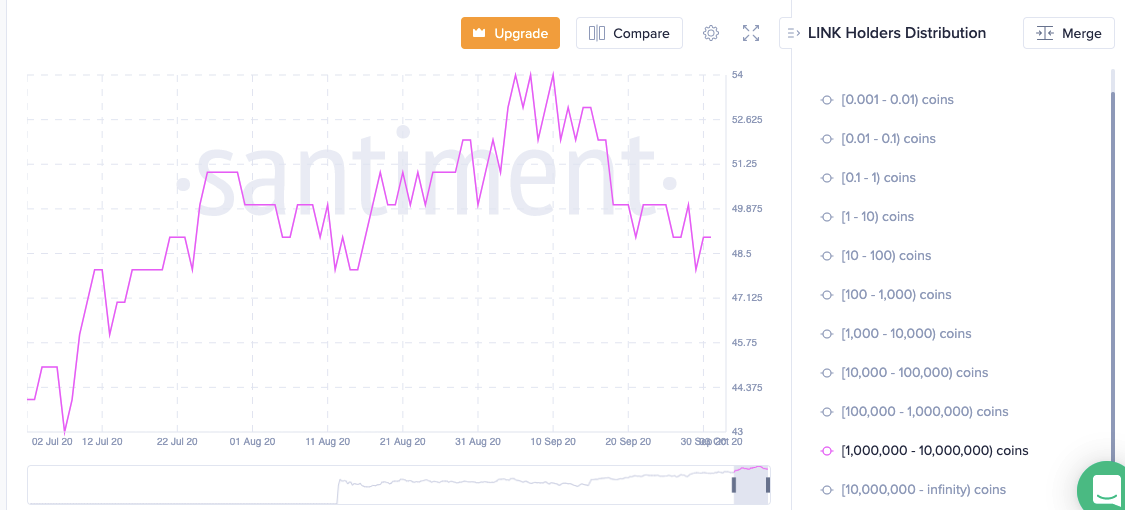1125x510 pixels.
Task: Toggle the [100,000 - 1,000,000) coins metric
Action: point(915,412)
